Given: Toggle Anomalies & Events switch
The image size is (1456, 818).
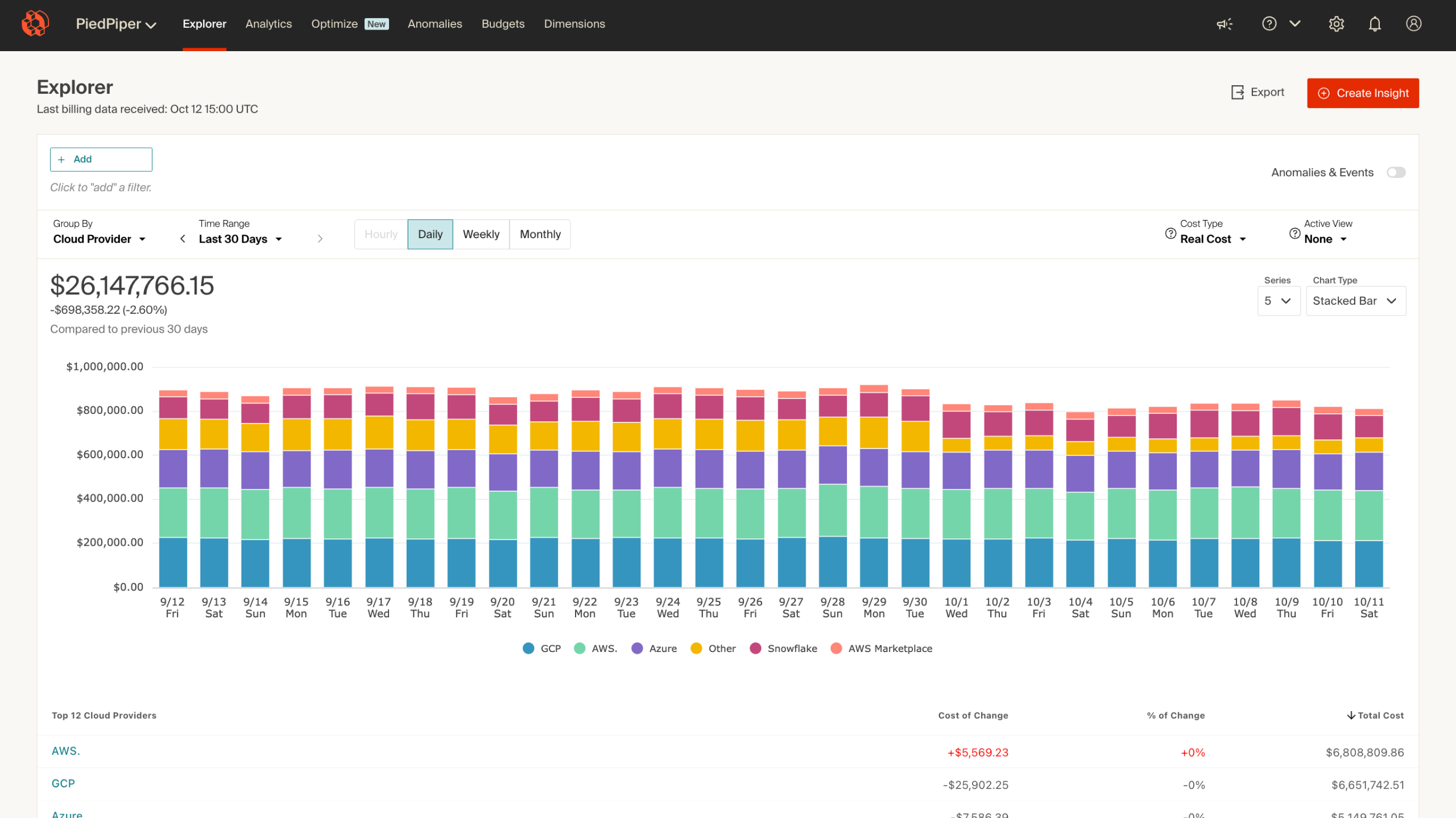Looking at the screenshot, I should tap(1396, 172).
